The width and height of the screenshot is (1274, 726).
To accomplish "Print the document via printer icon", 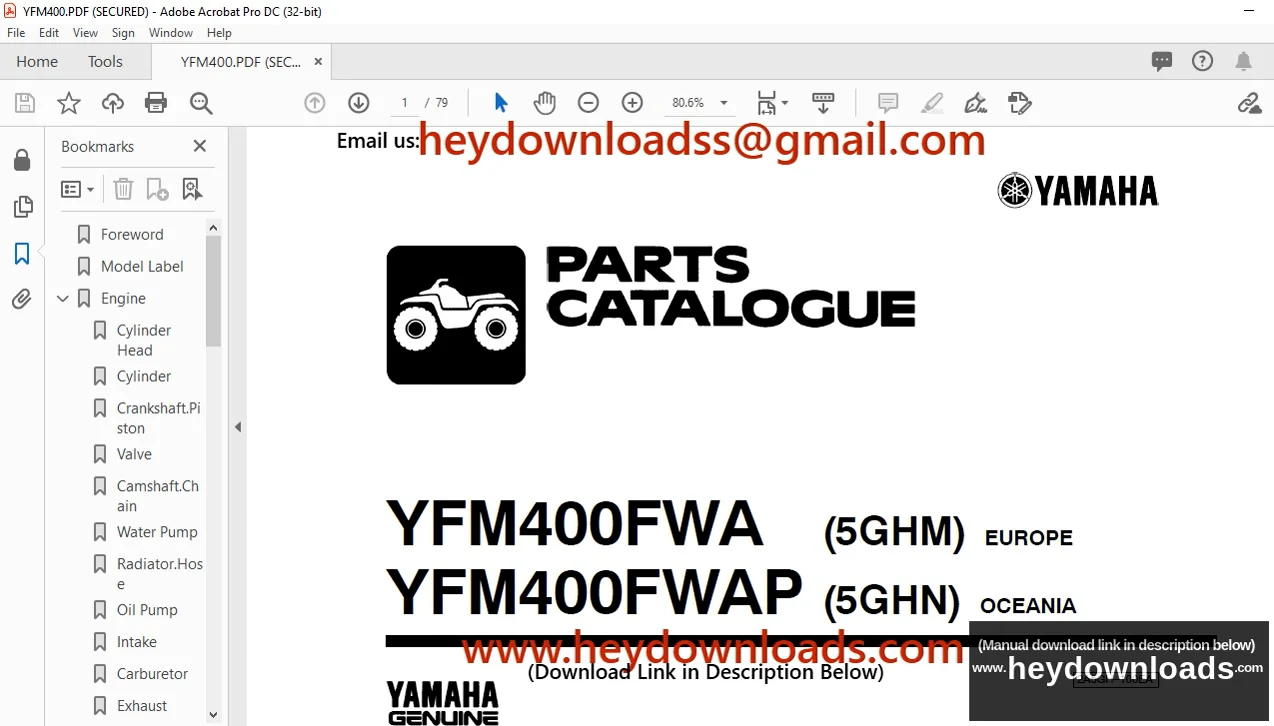I will [x=156, y=103].
